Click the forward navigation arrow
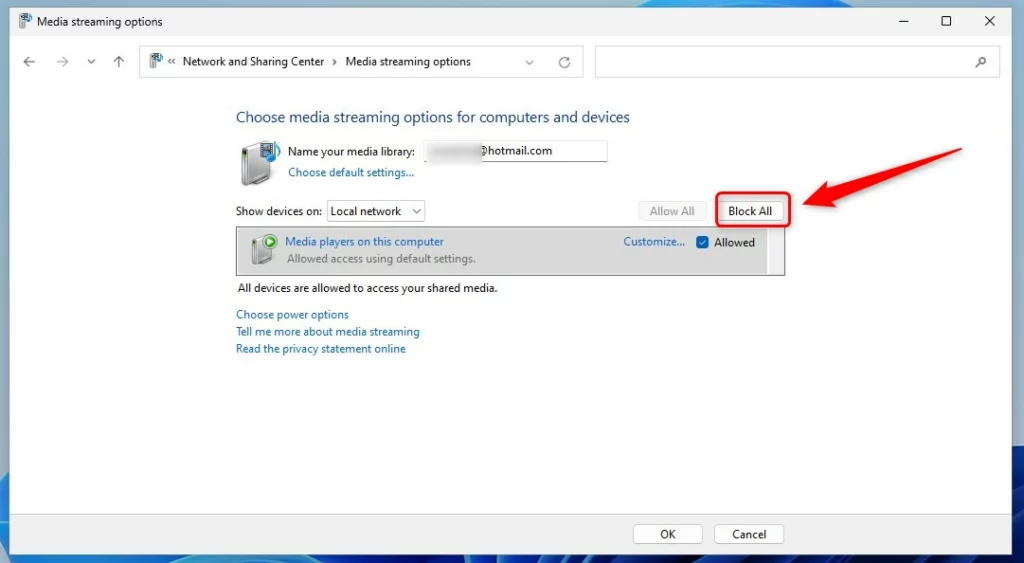 [x=62, y=62]
